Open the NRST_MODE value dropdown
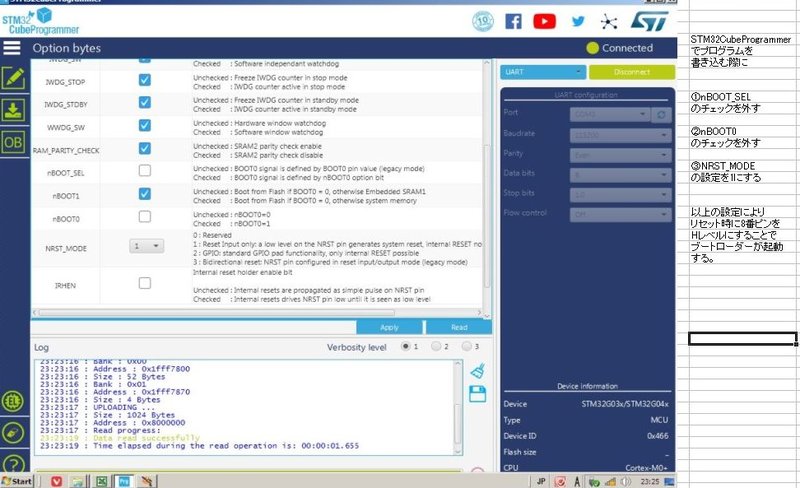 coord(145,245)
